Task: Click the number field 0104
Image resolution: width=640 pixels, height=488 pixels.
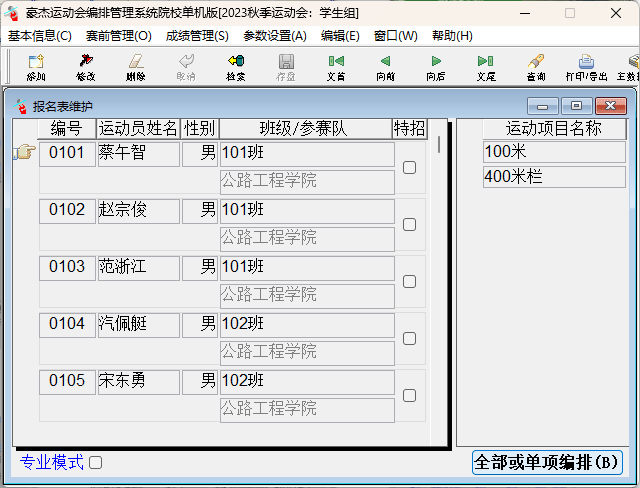Action: point(67,325)
